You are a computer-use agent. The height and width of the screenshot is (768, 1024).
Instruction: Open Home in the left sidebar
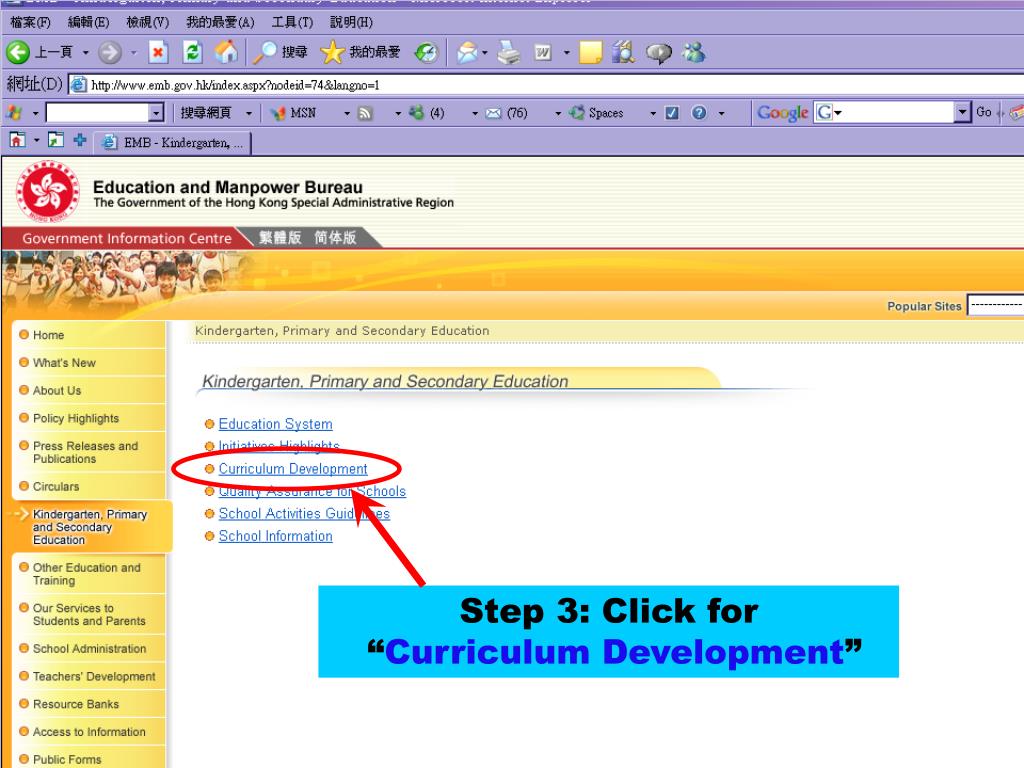pyautogui.click(x=48, y=335)
